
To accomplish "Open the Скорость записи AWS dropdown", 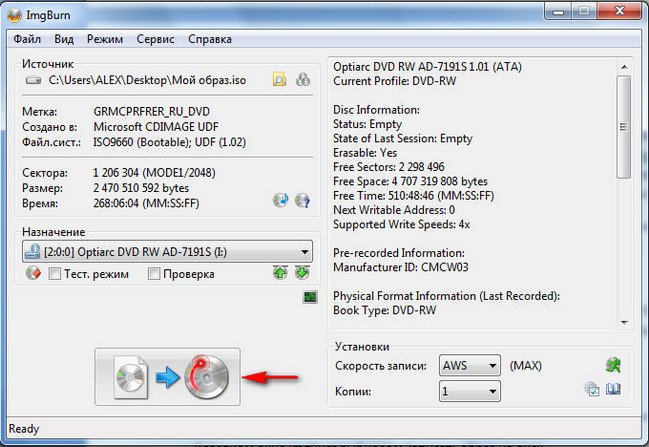I will tap(470, 365).
